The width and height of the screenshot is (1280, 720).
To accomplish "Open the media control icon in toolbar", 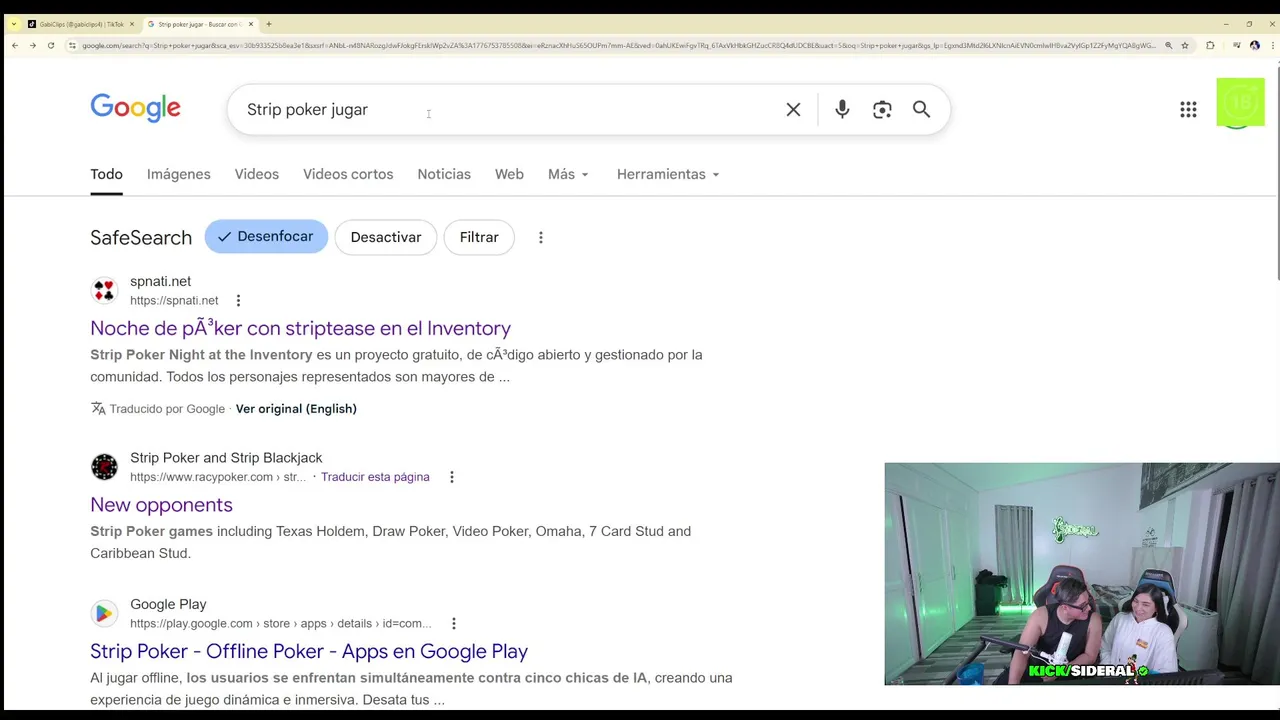I will [1237, 45].
